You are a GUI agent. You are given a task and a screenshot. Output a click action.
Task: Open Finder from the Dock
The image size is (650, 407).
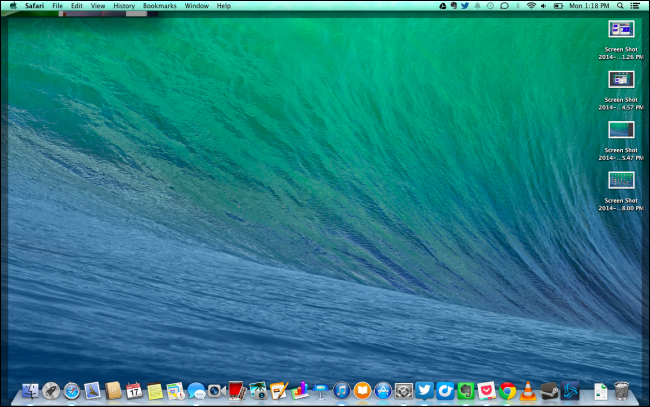pyautogui.click(x=30, y=391)
